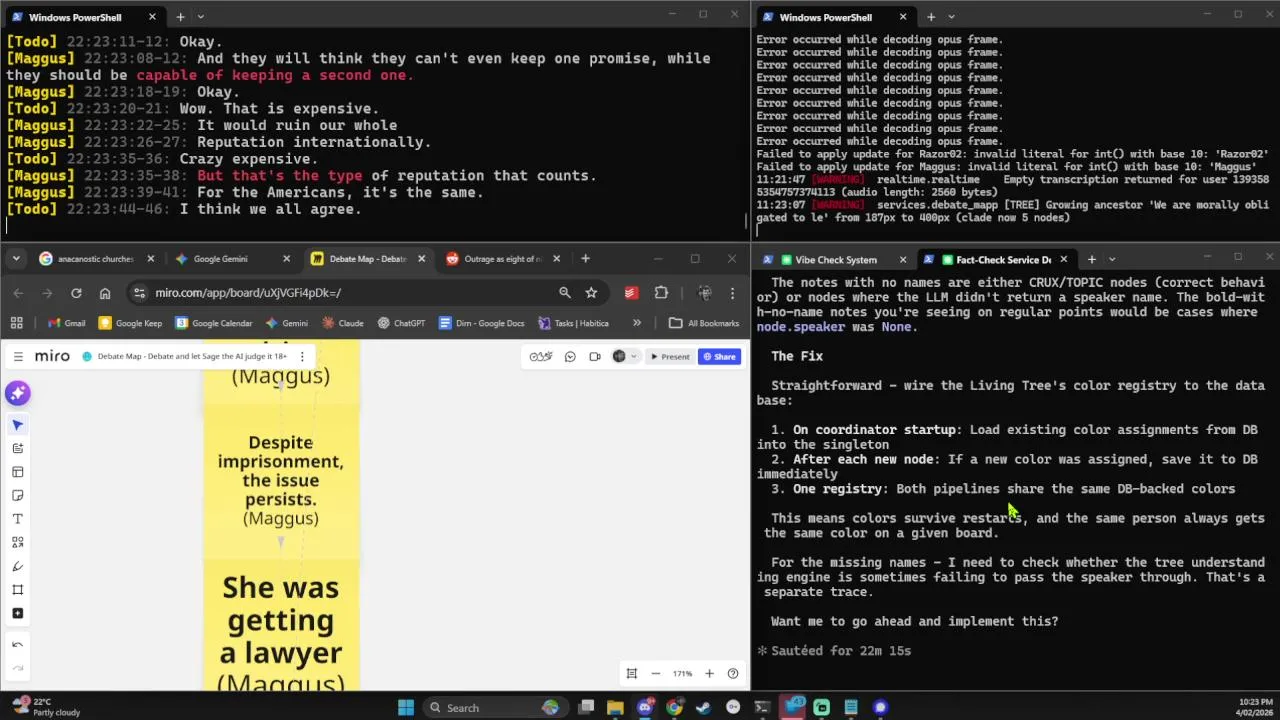
Task: Go to Chrome home page
Action: click(x=105, y=293)
